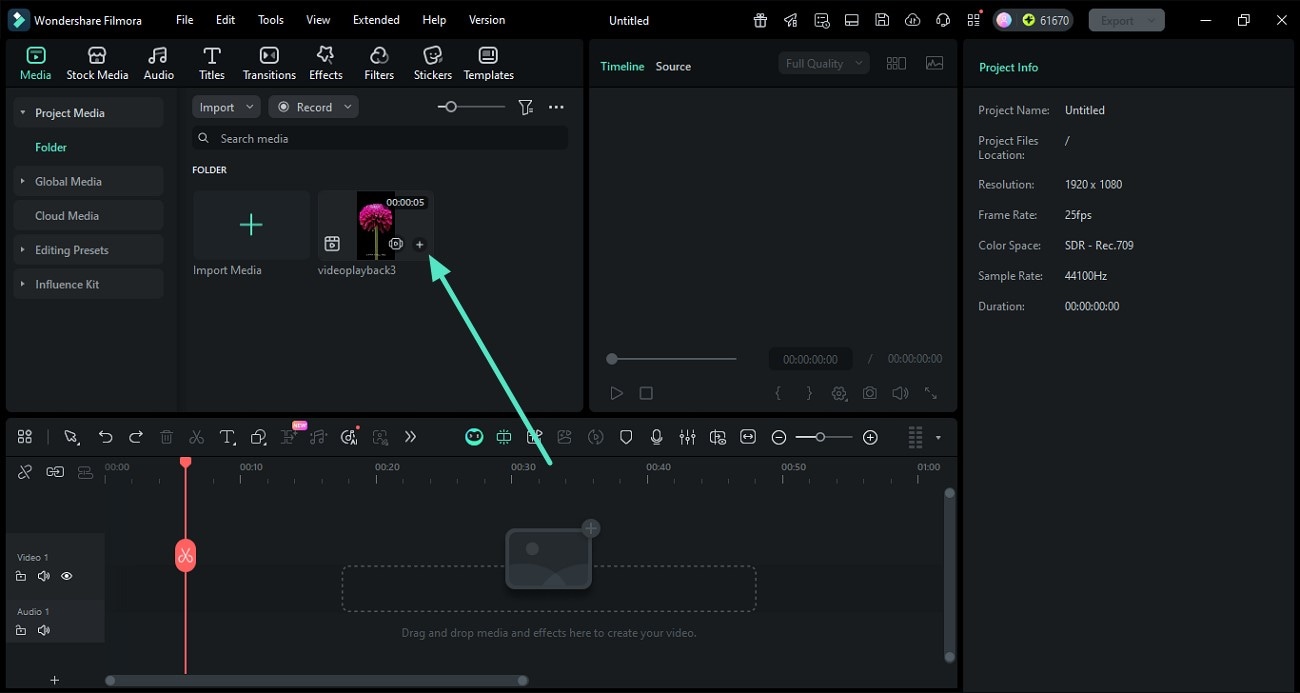Select the Stickers panel icon

(x=432, y=62)
